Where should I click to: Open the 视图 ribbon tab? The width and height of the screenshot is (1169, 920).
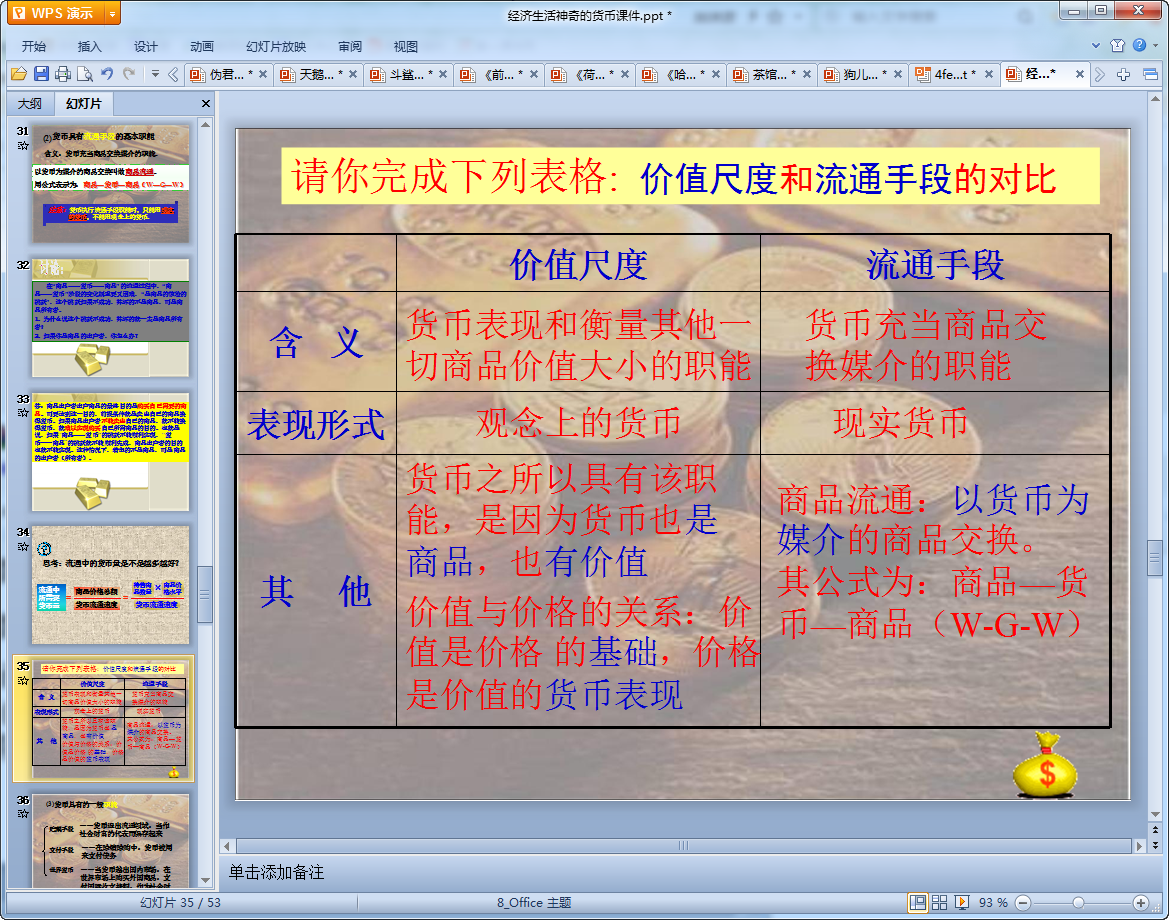point(406,46)
